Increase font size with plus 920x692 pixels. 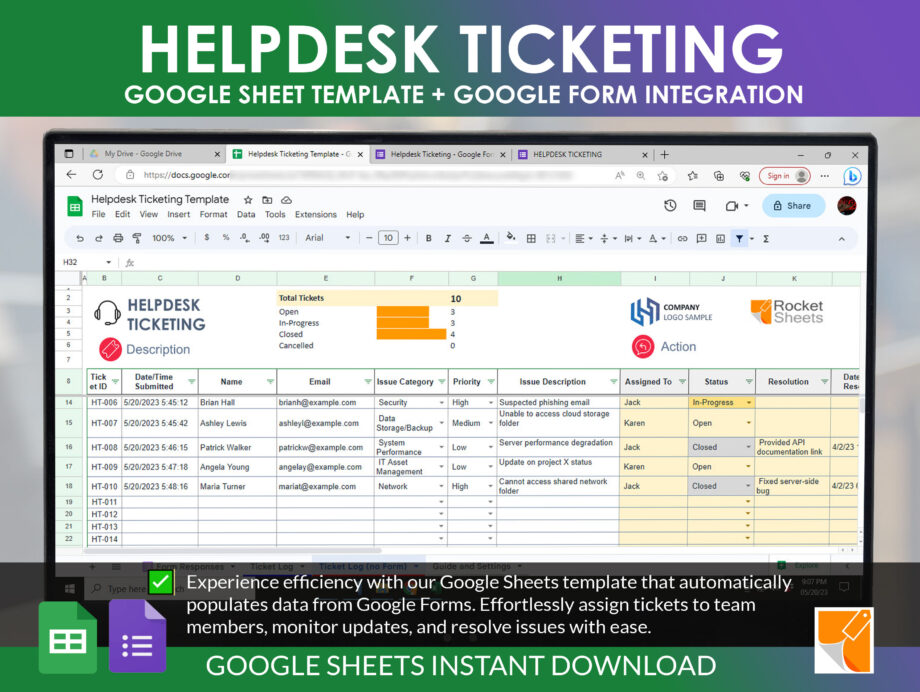407,238
